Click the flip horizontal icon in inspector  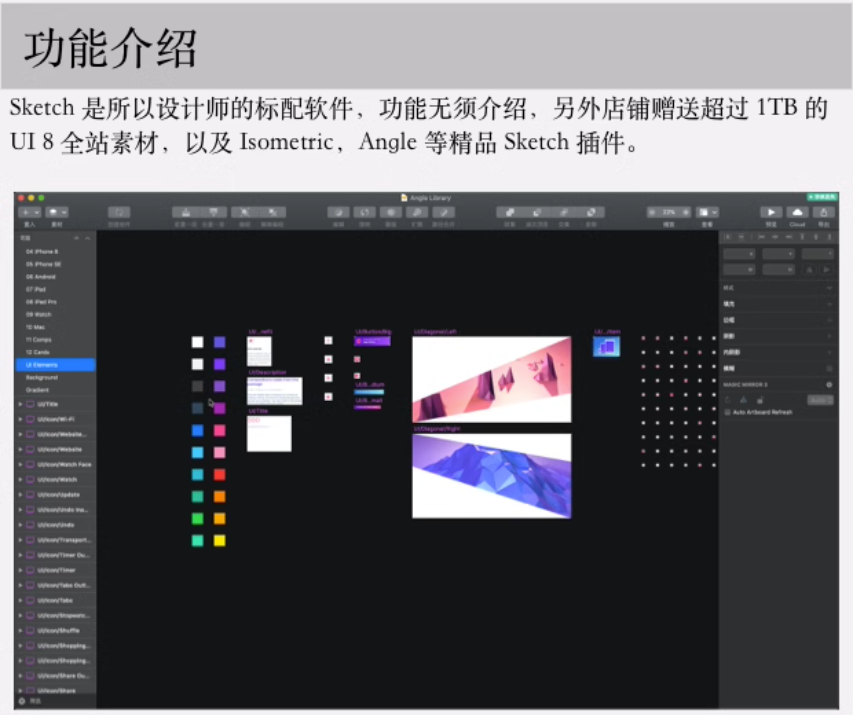808,269
